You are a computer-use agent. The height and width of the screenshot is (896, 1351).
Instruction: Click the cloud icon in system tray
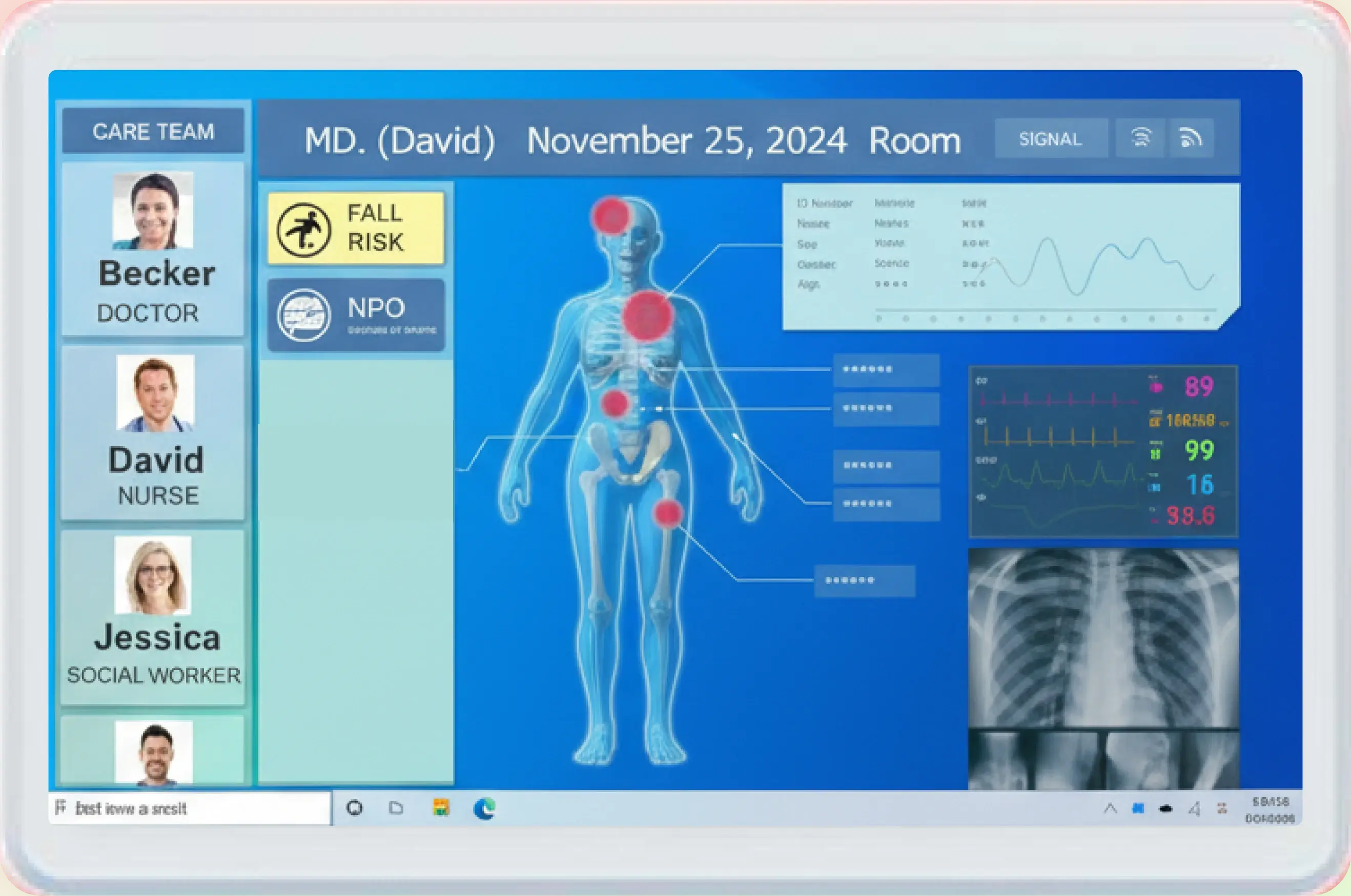pyautogui.click(x=1166, y=808)
